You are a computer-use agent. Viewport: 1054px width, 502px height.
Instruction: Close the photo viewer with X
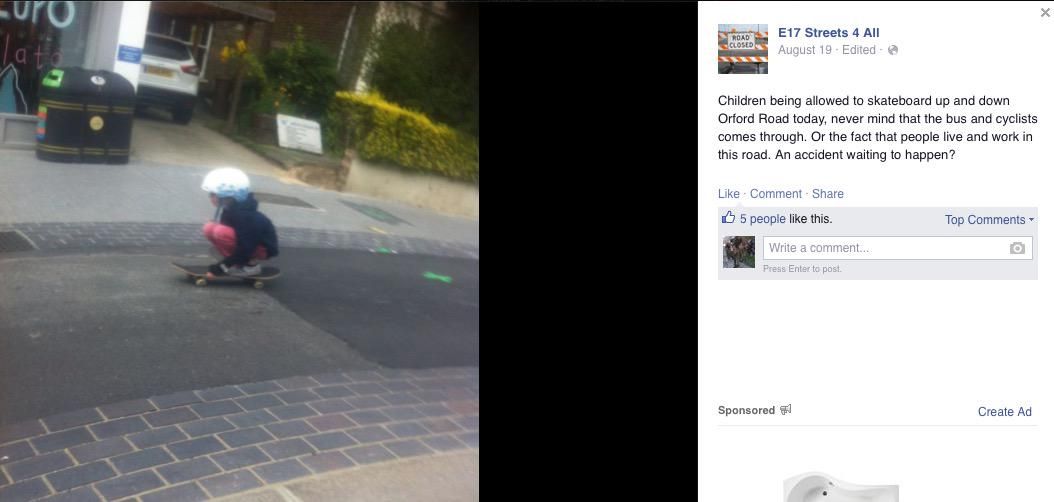point(1045,12)
